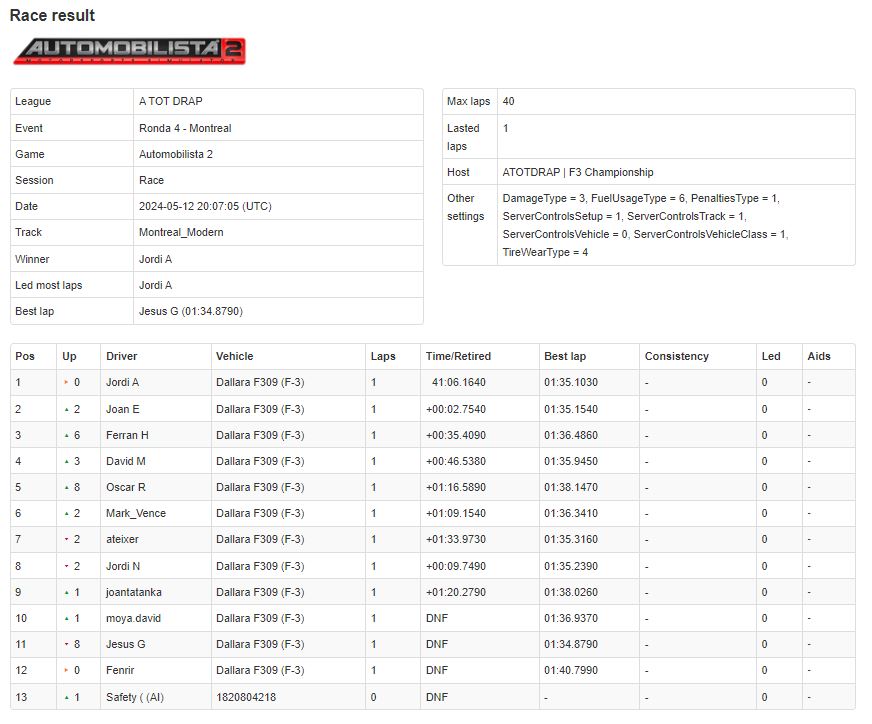Click the orange arrow icon in Fenrir row

(x=66, y=670)
